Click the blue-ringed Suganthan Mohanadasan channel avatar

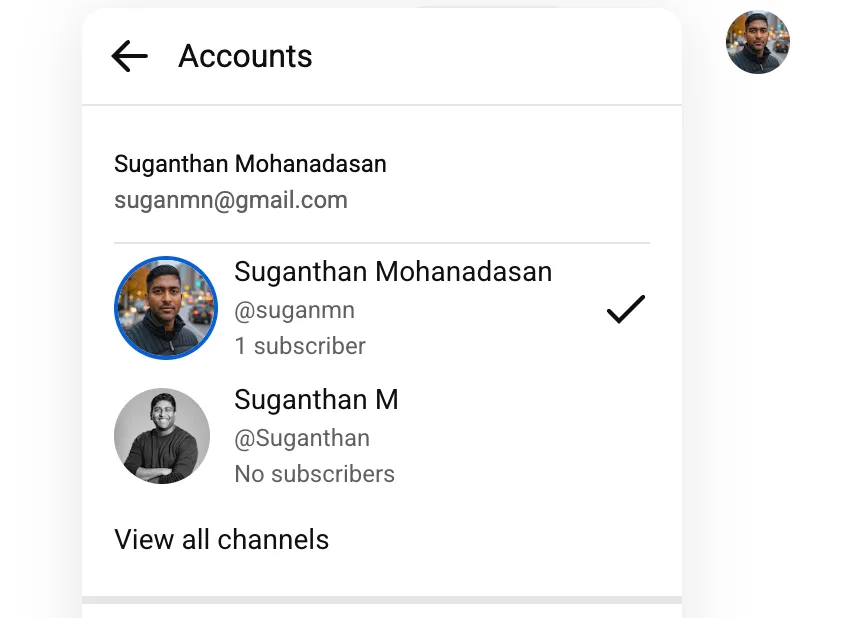point(166,308)
